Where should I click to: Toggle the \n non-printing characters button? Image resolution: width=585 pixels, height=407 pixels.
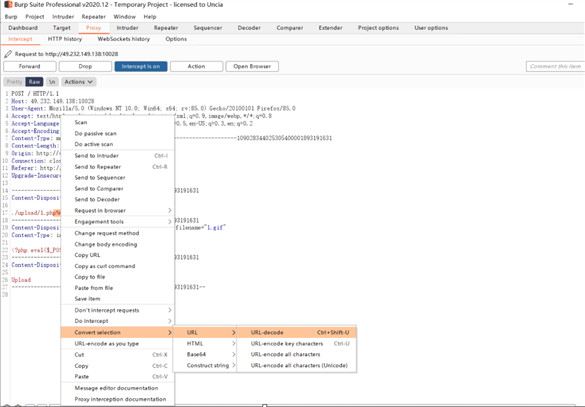(x=52, y=82)
